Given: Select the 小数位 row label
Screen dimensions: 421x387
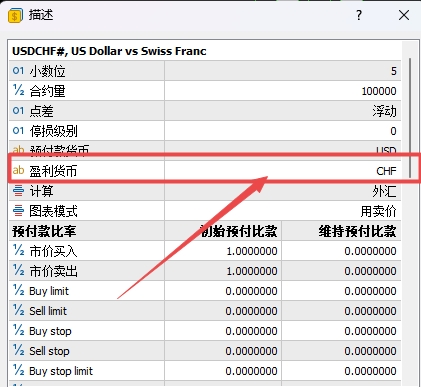Looking at the screenshot, I should [47, 71].
